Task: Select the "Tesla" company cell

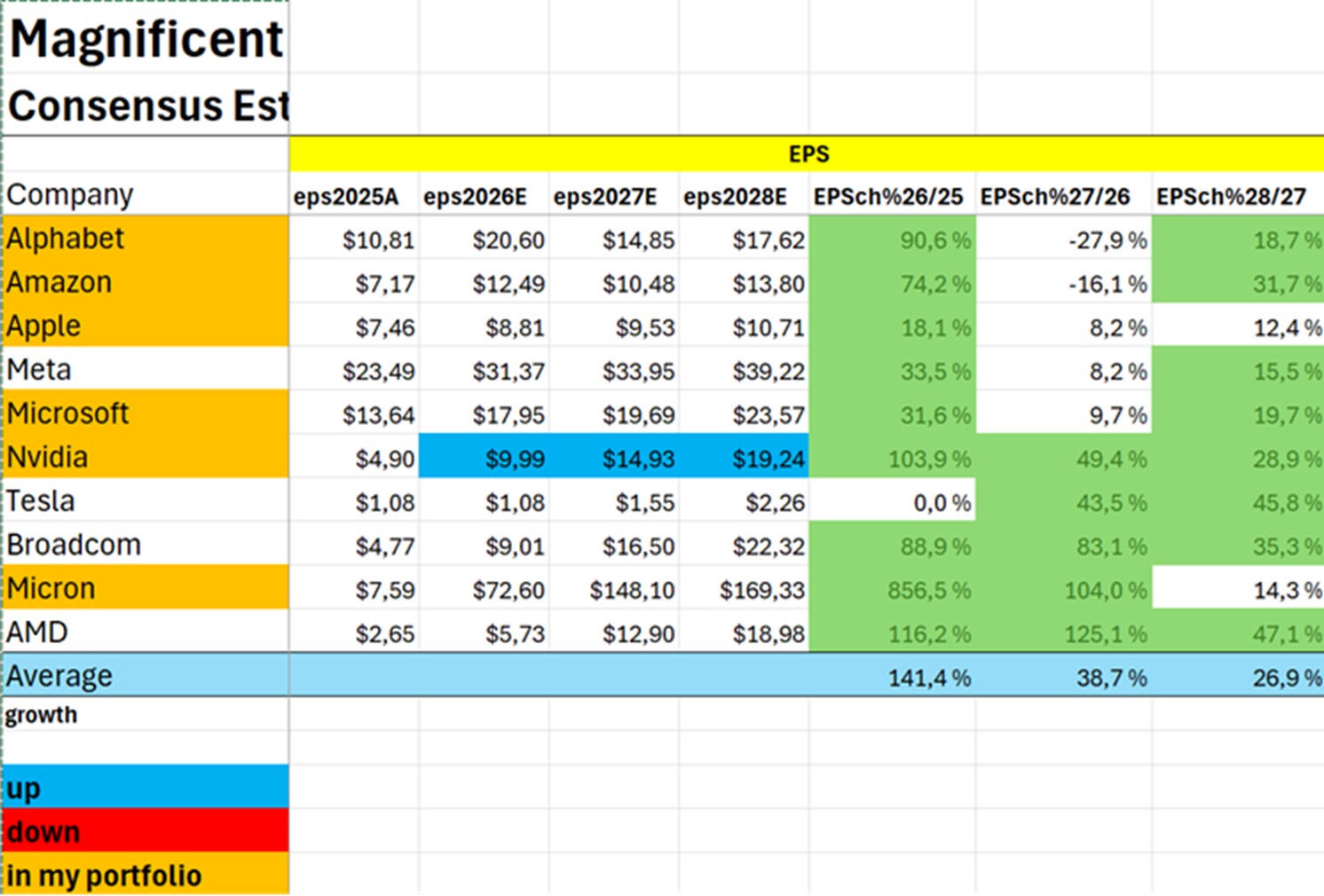Action: [x=146, y=499]
